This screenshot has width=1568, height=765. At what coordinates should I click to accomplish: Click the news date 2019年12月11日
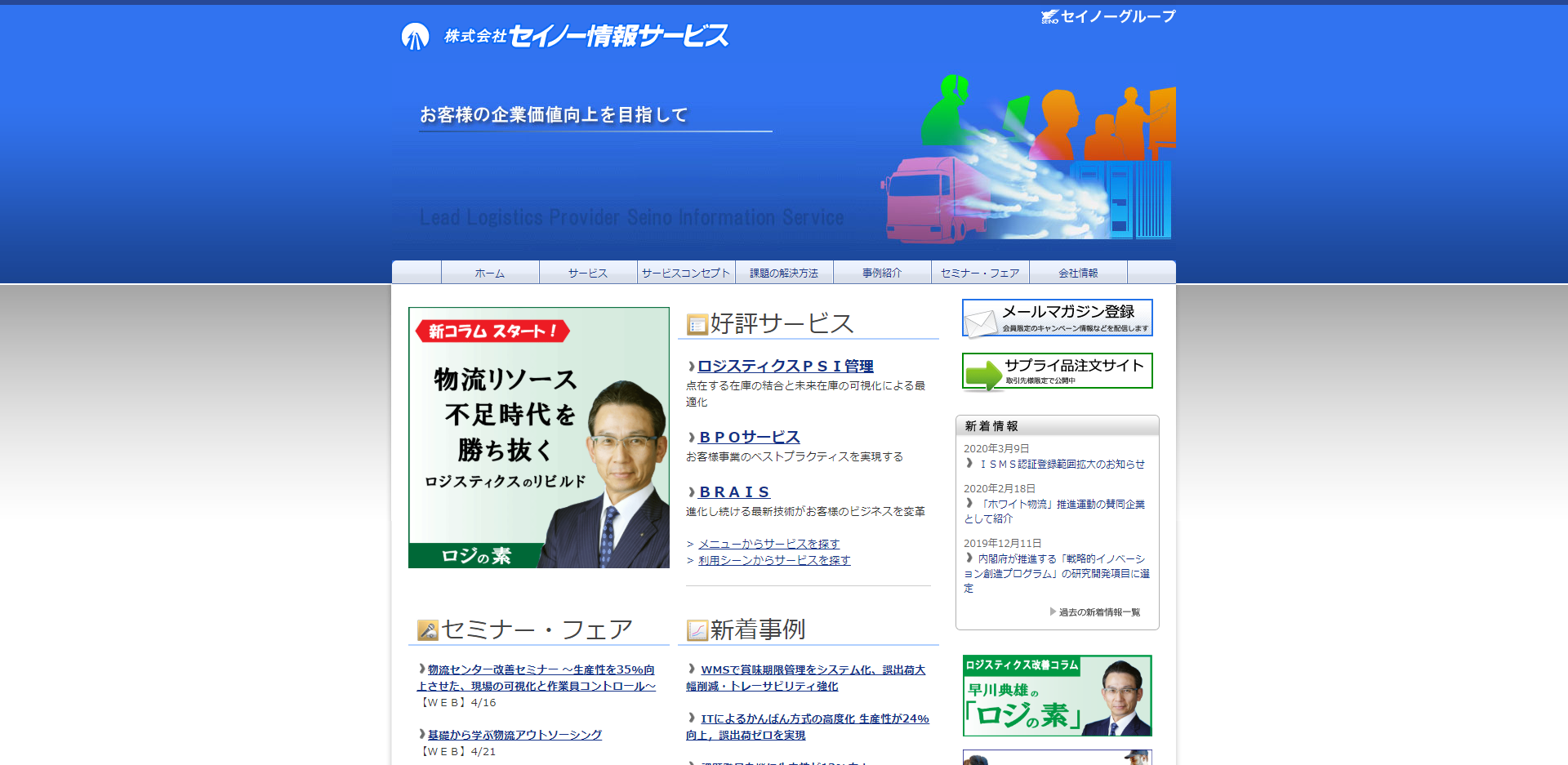pos(1003,543)
